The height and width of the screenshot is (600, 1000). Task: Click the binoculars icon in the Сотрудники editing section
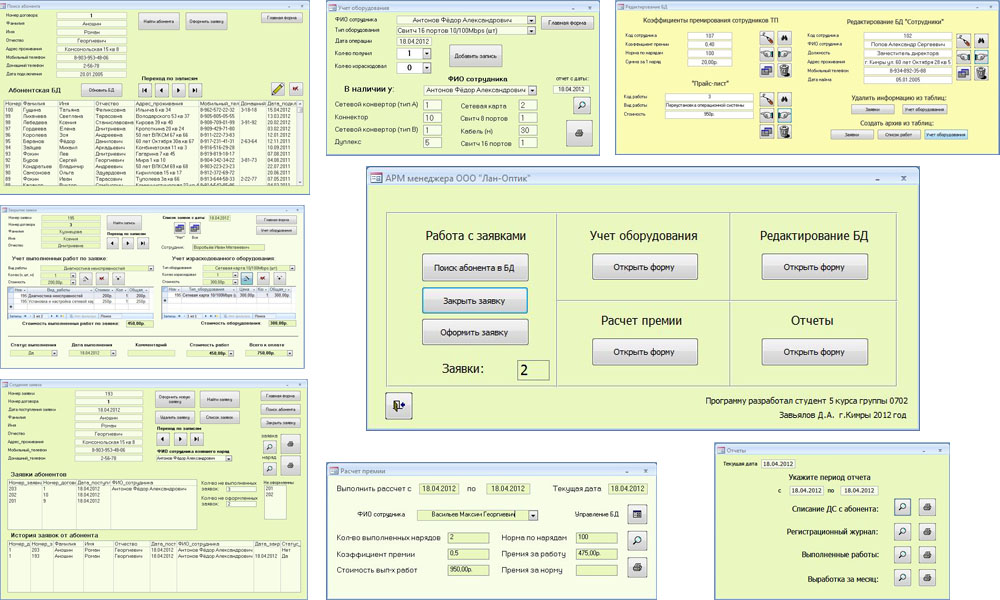[x=981, y=41]
